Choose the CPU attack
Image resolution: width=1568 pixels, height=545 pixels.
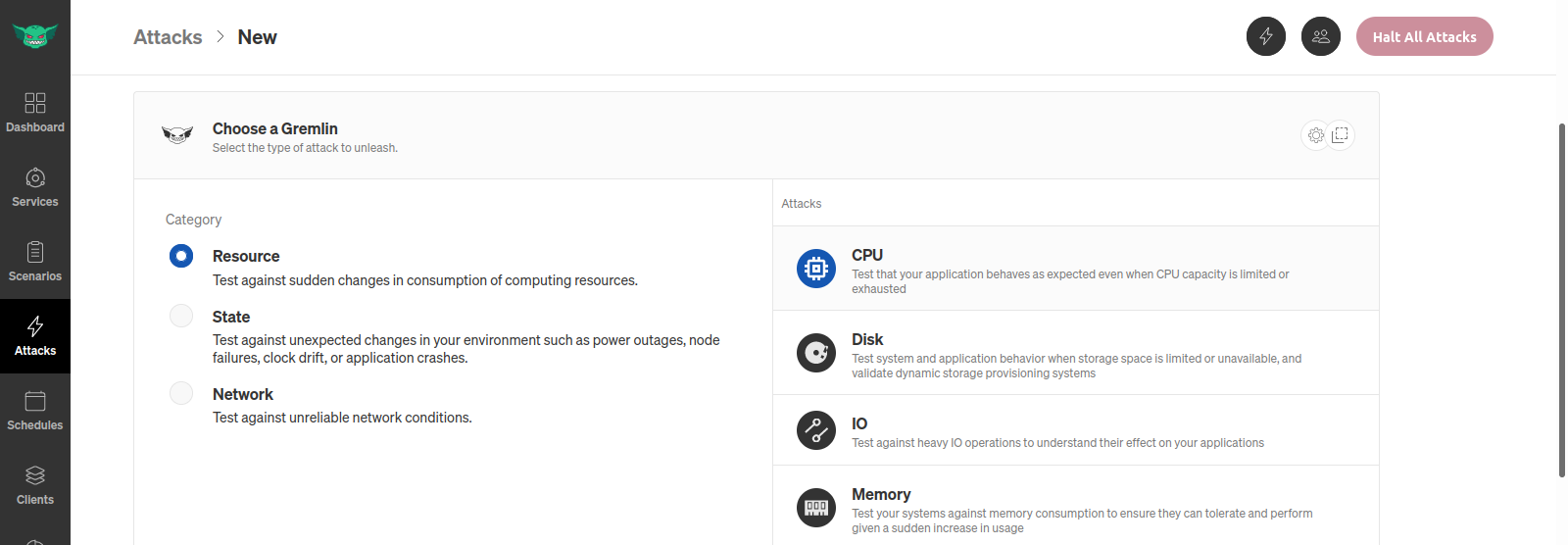coord(1075,269)
